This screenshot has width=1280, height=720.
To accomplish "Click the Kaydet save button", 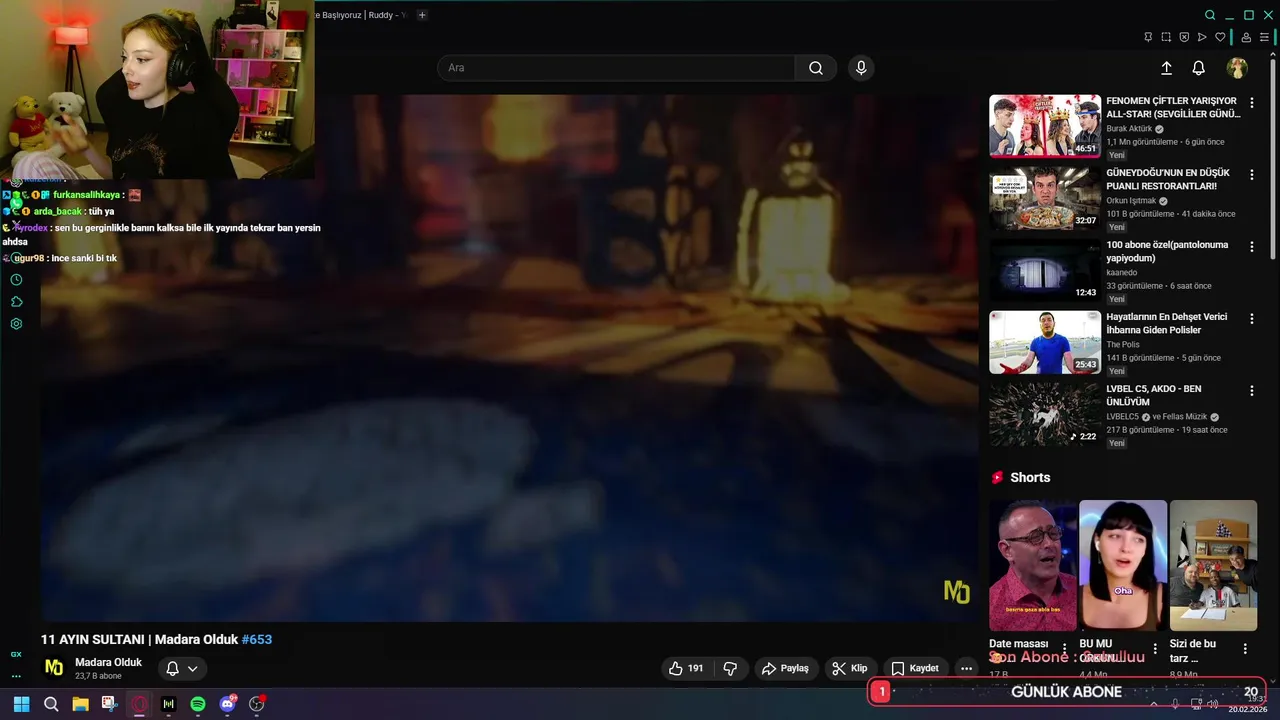I will (x=915, y=668).
